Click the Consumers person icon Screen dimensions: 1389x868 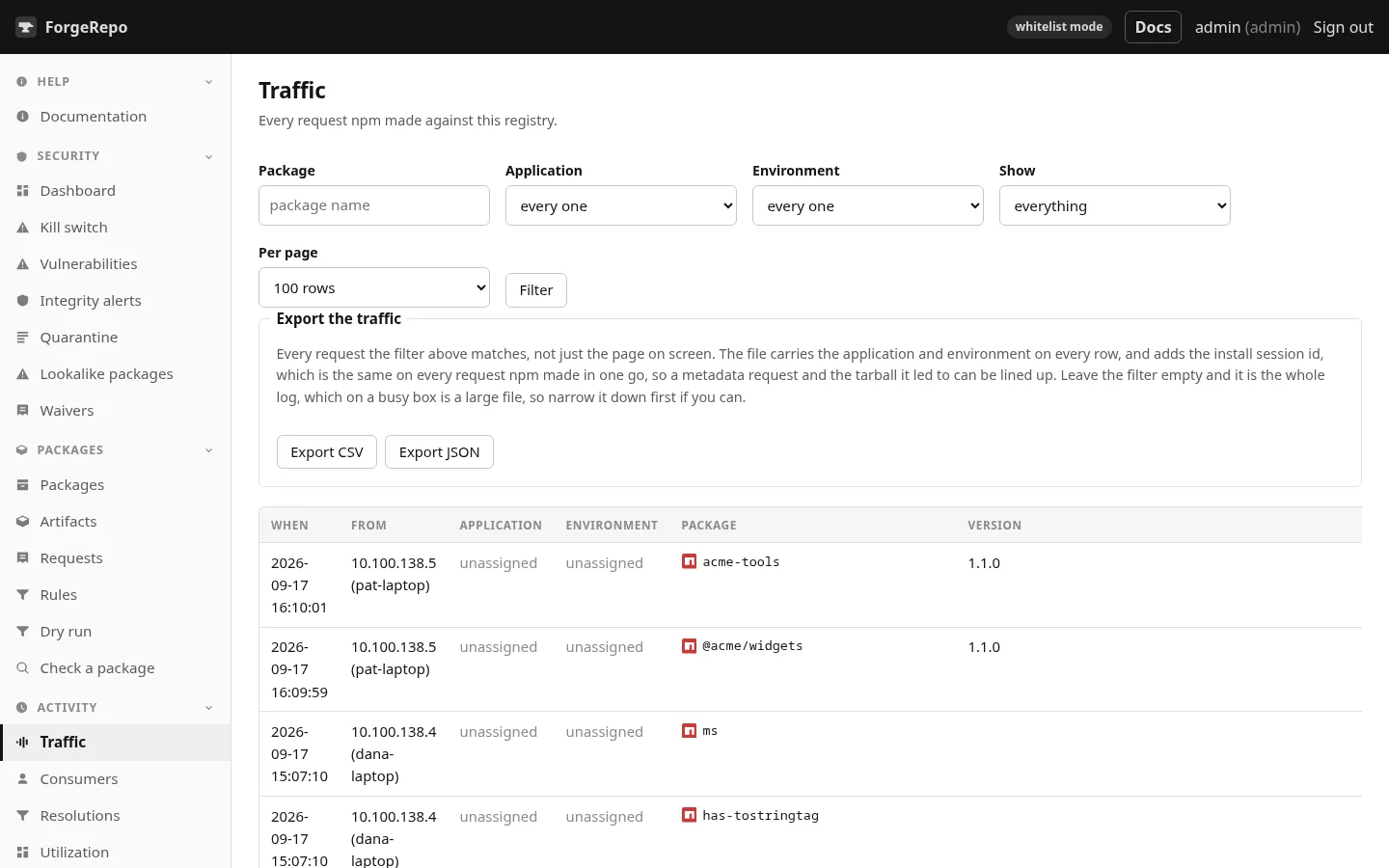22,779
